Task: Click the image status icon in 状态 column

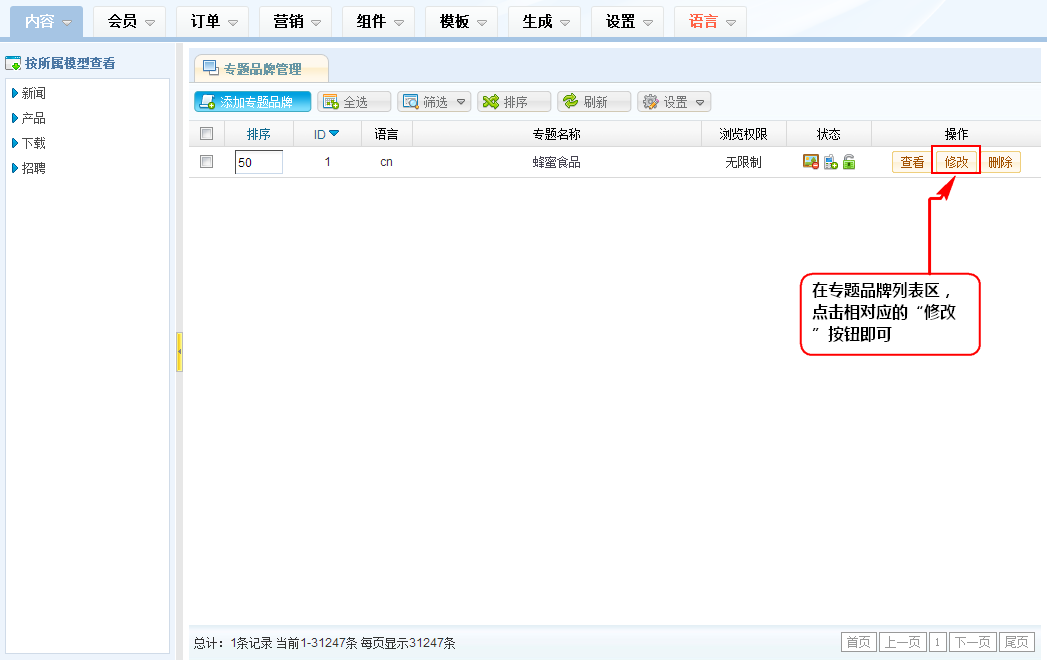Action: [811, 162]
